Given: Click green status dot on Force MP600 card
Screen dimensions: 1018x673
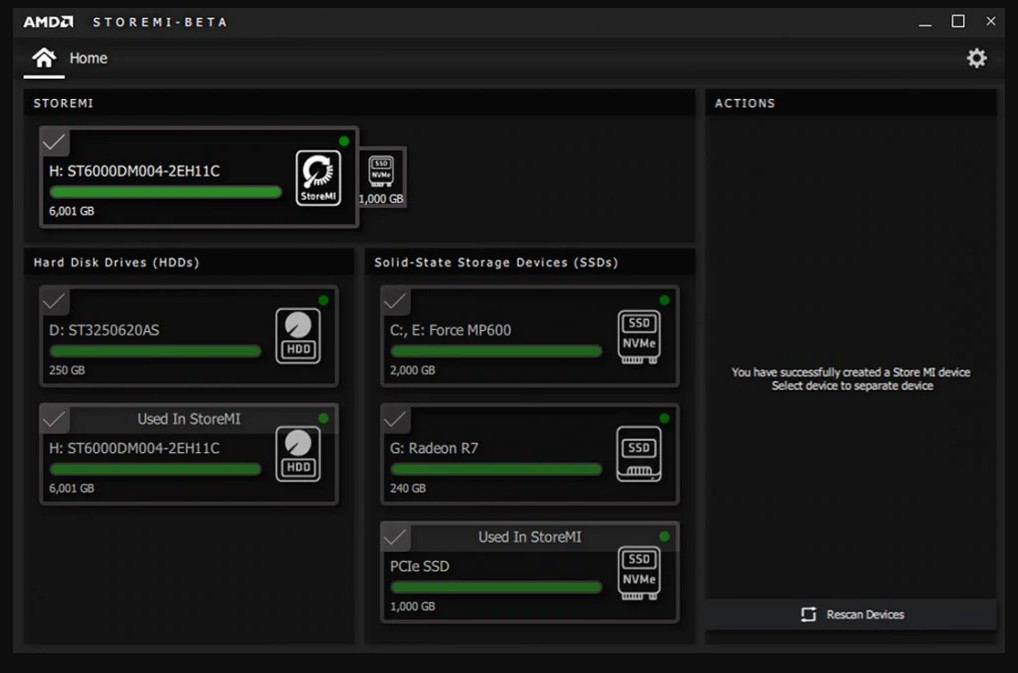Looking at the screenshot, I should (664, 300).
